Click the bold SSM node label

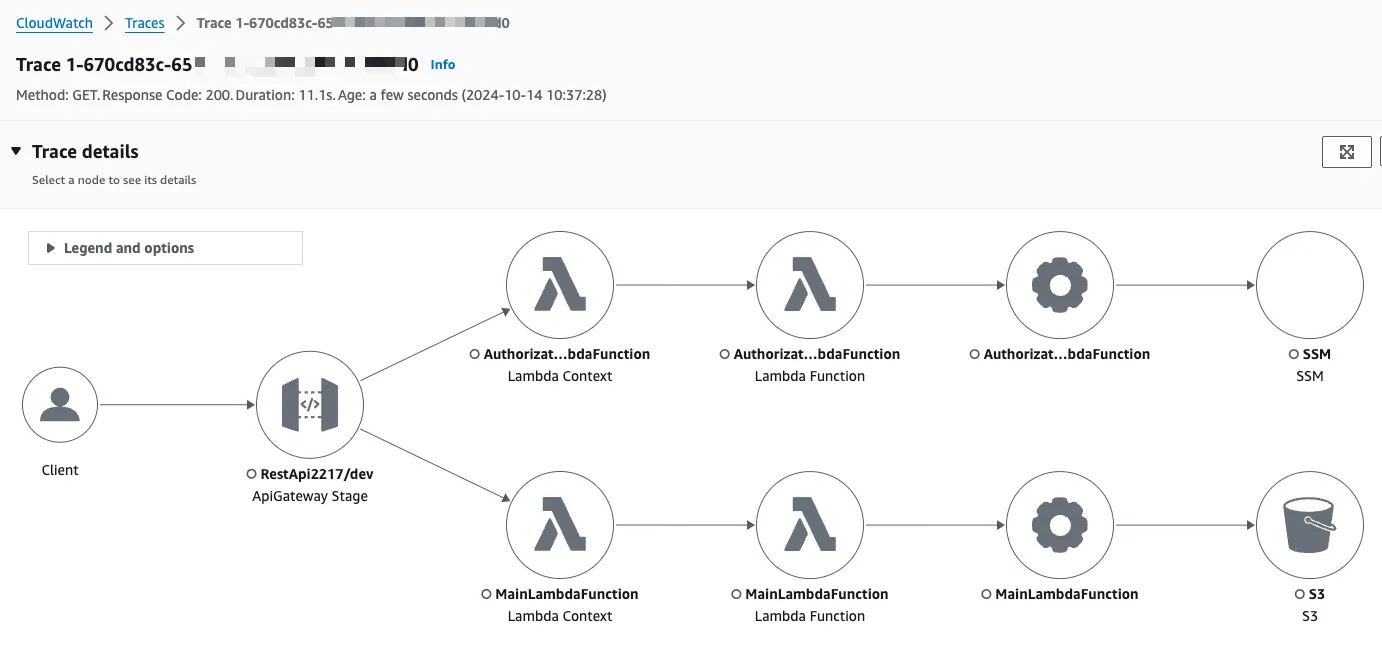pos(1317,354)
